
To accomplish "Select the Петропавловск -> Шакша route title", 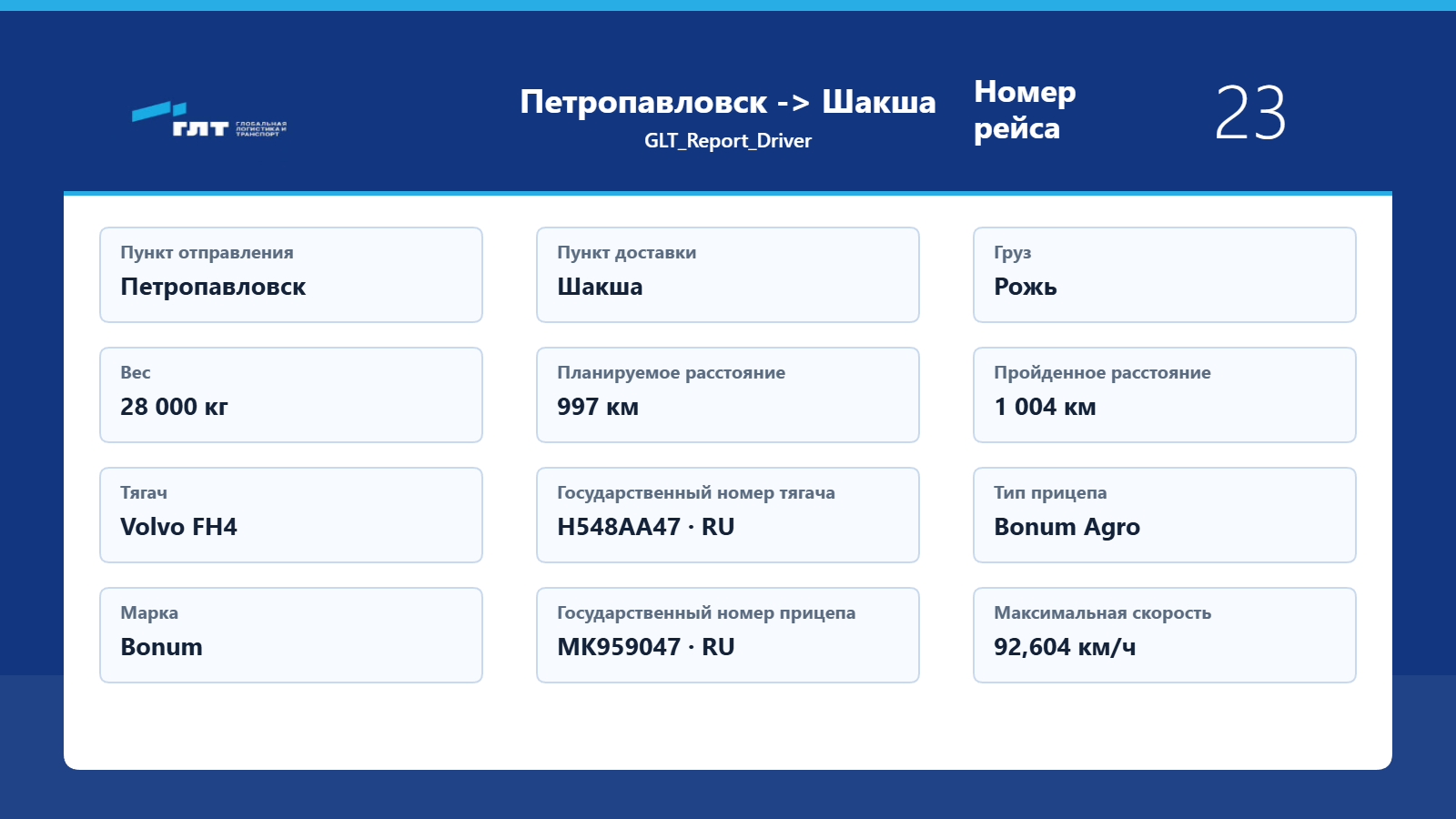I will tap(728, 102).
